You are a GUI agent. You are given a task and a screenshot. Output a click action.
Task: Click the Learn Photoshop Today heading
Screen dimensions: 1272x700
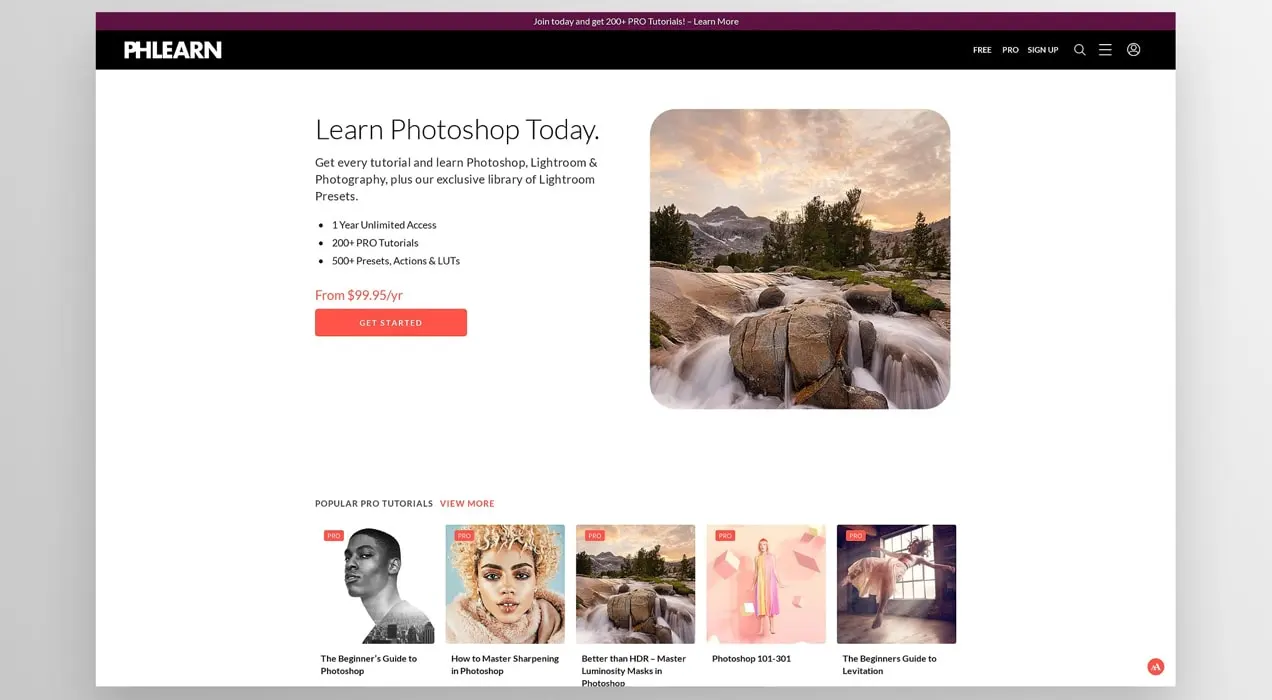click(x=457, y=130)
